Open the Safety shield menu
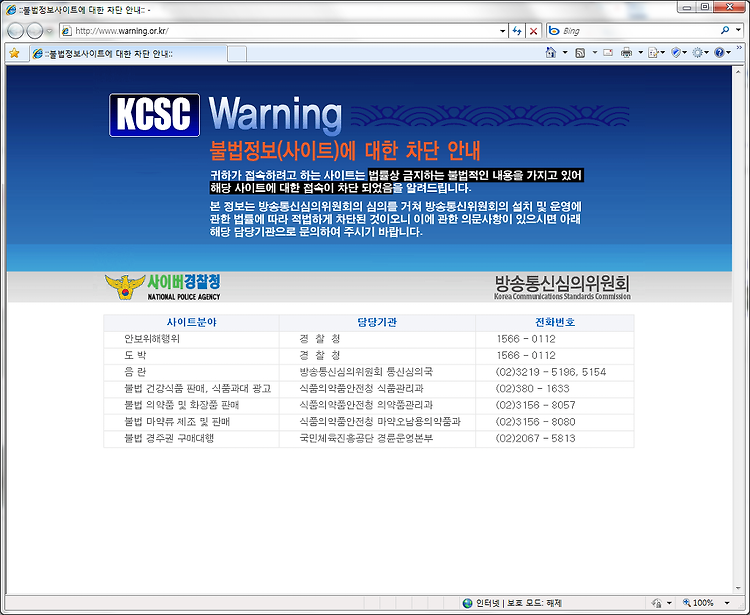Image resolution: width=750 pixels, height=615 pixels. [679, 53]
